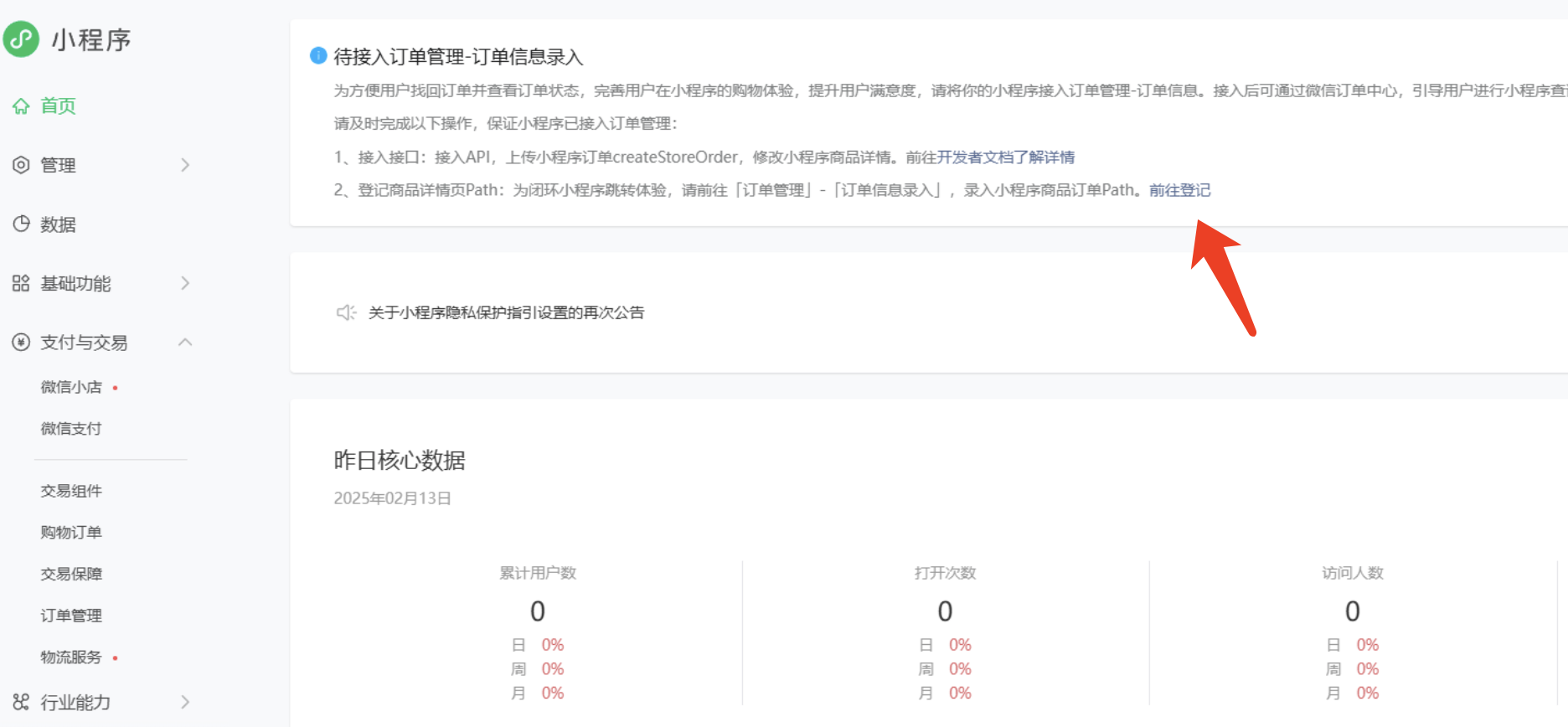
Task: Click the 支付与交易 yen icon
Action: 21,342
